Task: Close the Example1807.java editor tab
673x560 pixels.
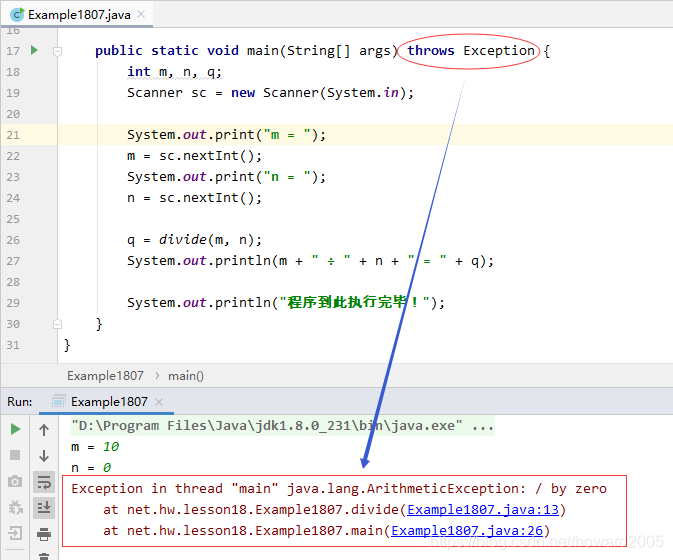Action: point(141,15)
